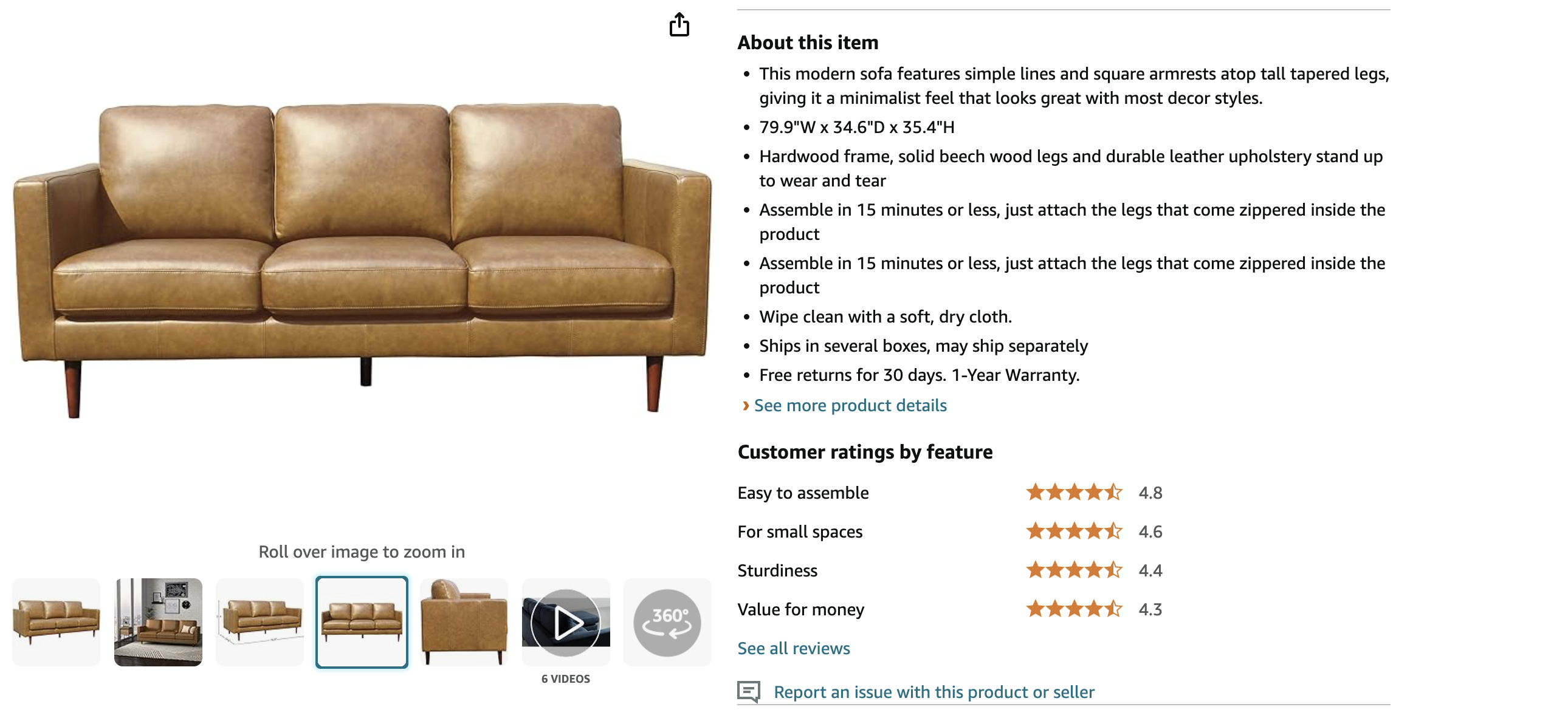
Task: Click the share icon above the product image
Action: [680, 26]
